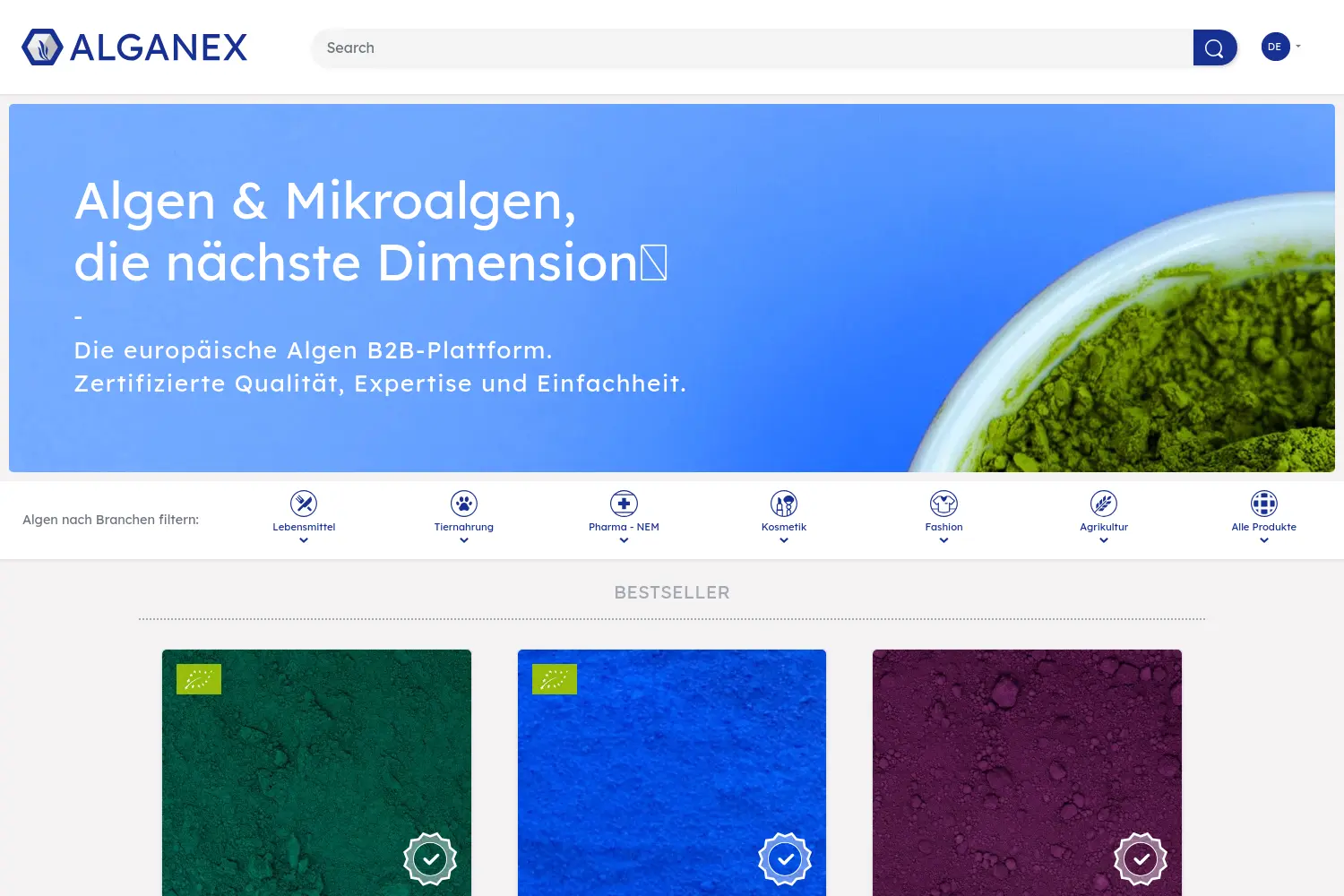Click the ALGANEX wordmark link
The image size is (1344, 896).
click(159, 47)
